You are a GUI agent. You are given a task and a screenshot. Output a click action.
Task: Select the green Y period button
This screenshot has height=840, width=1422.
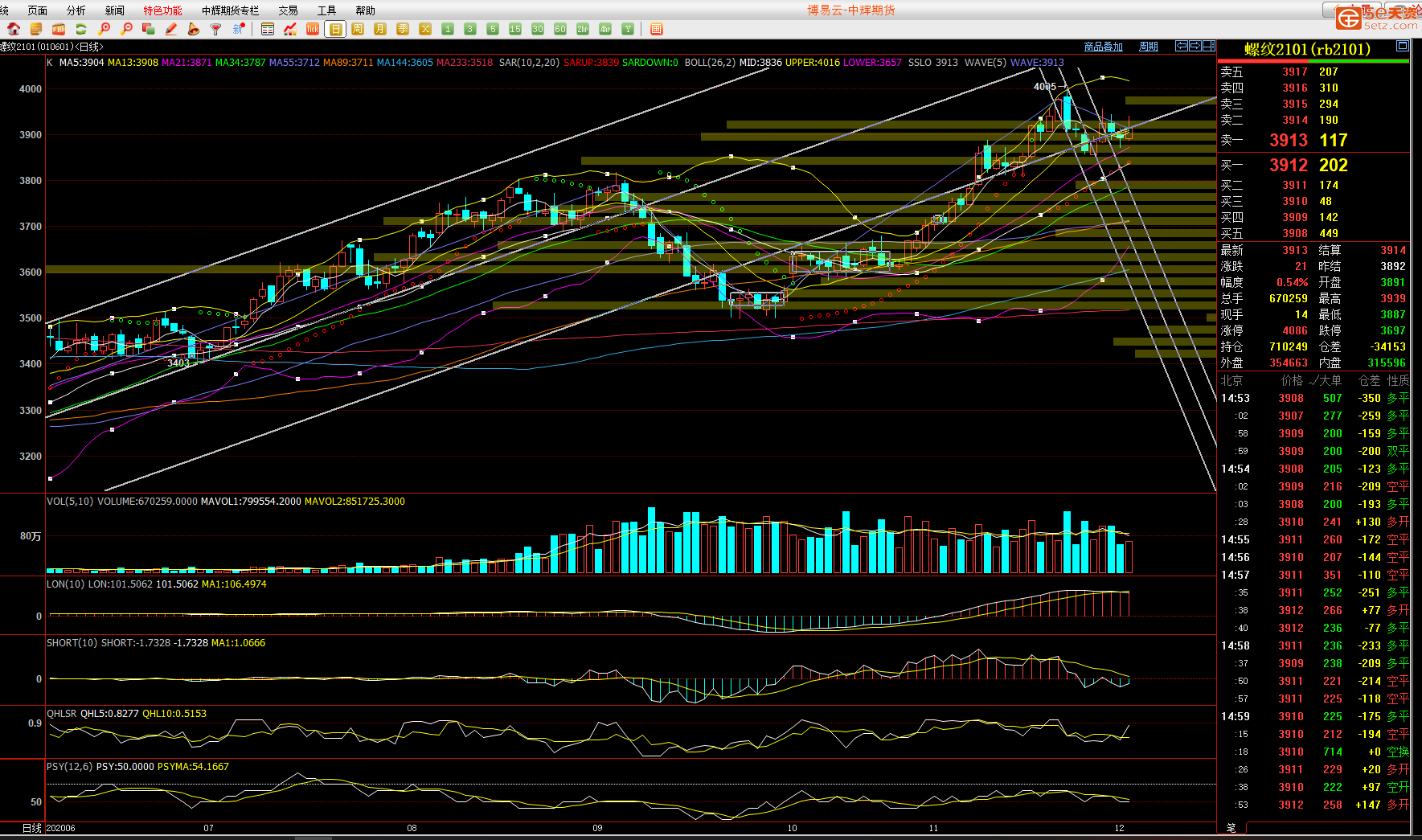coord(628,29)
